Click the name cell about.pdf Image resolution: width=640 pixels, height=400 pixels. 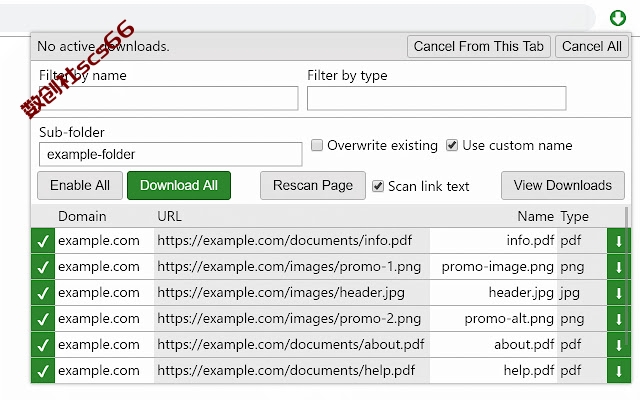pyautogui.click(x=524, y=345)
